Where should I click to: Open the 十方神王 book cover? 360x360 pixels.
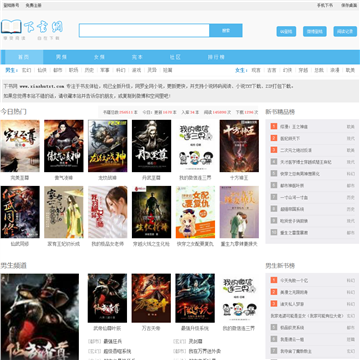click(x=239, y=146)
